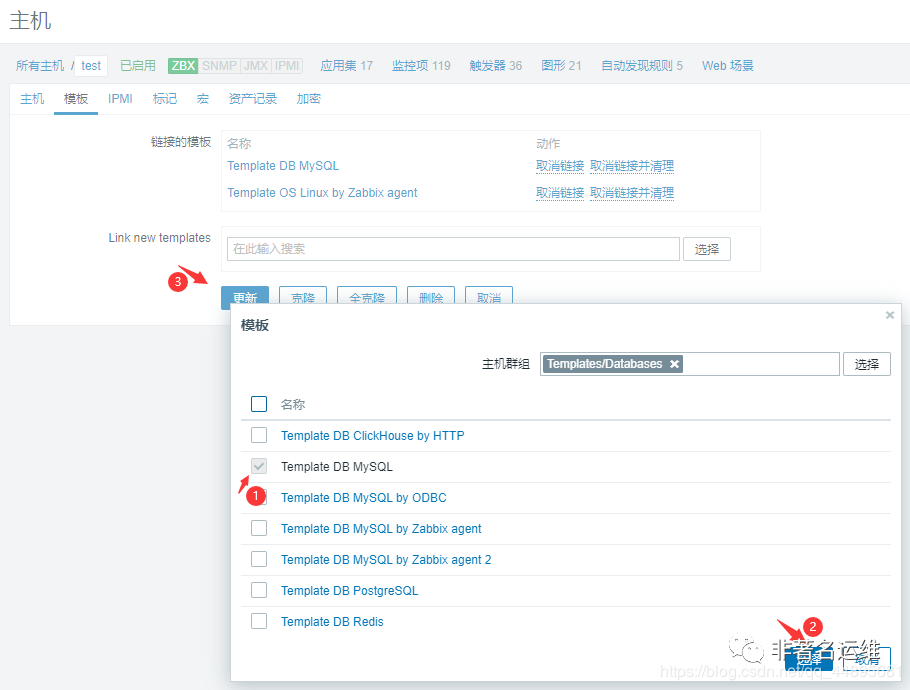This screenshot has height=690, width=910.
Task: Check Template DB MySQL by Zabbix agent checkbox
Action: pyautogui.click(x=259, y=528)
